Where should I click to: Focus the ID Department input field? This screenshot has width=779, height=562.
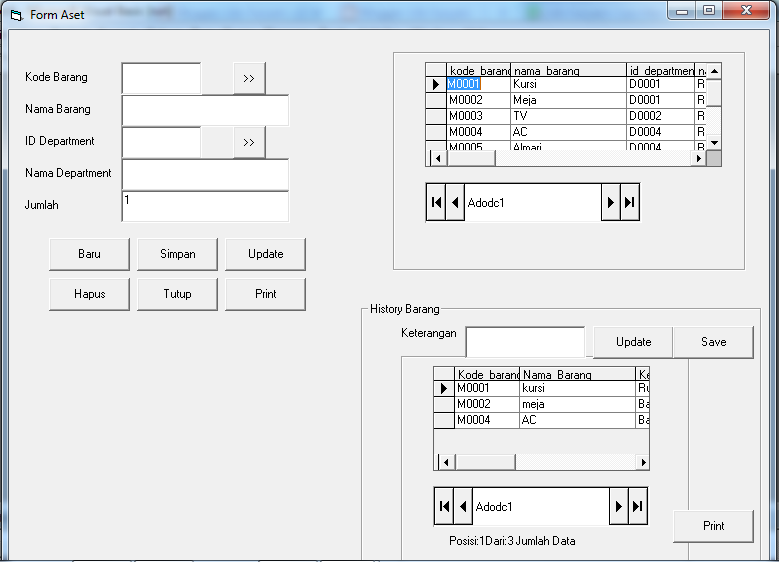pyautogui.click(x=161, y=142)
